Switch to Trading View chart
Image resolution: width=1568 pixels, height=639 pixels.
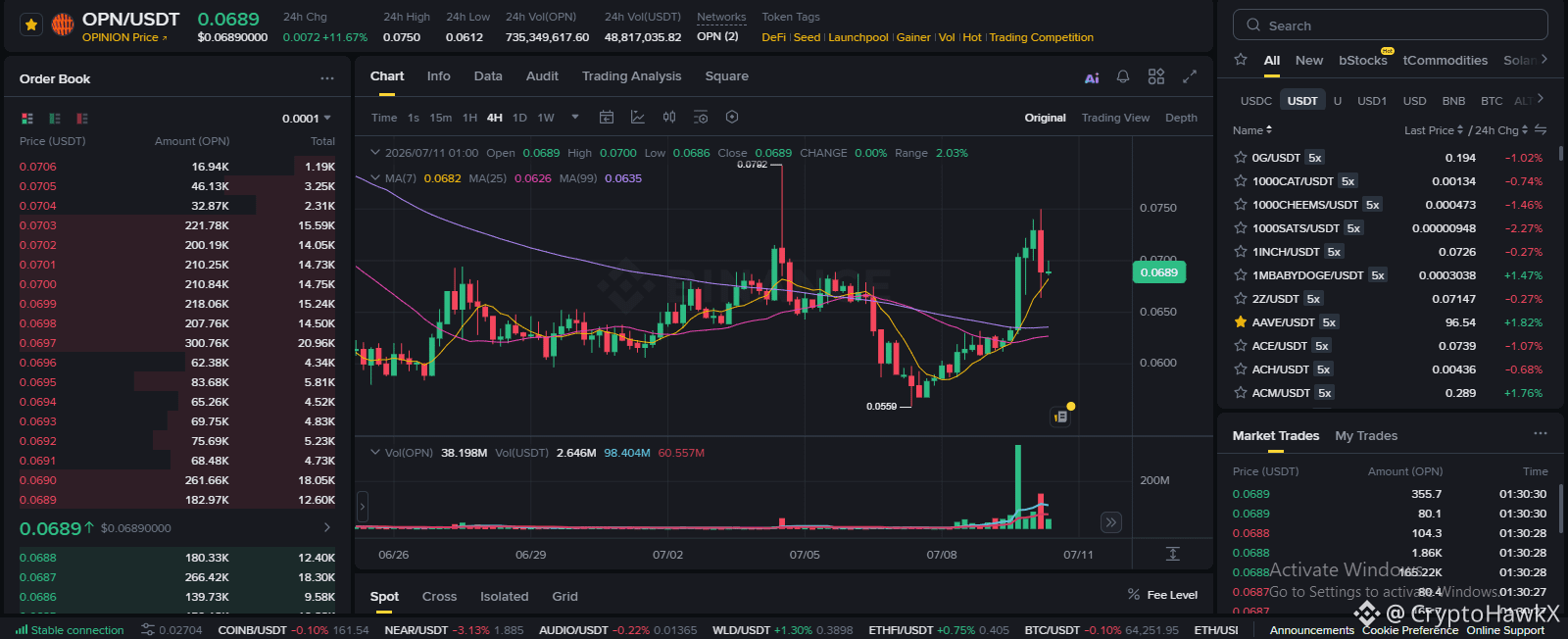pos(1115,118)
